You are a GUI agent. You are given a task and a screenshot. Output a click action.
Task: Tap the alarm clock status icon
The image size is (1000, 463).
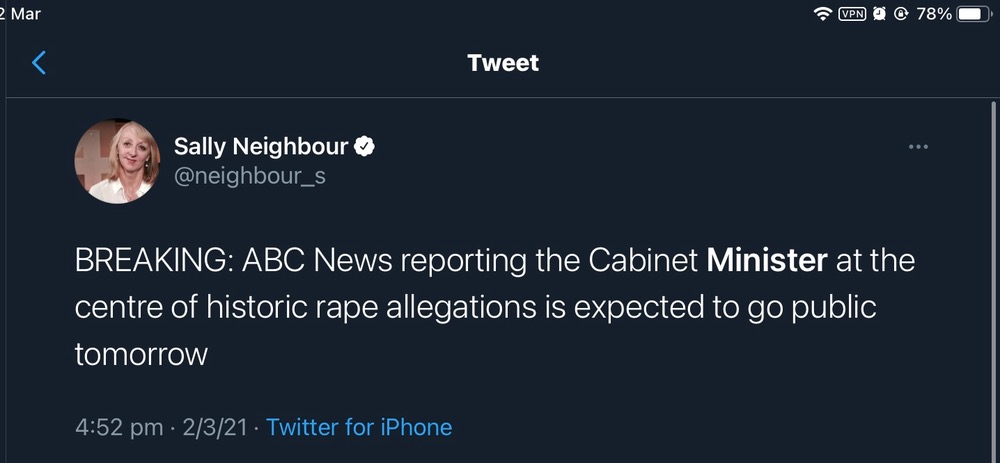click(879, 14)
